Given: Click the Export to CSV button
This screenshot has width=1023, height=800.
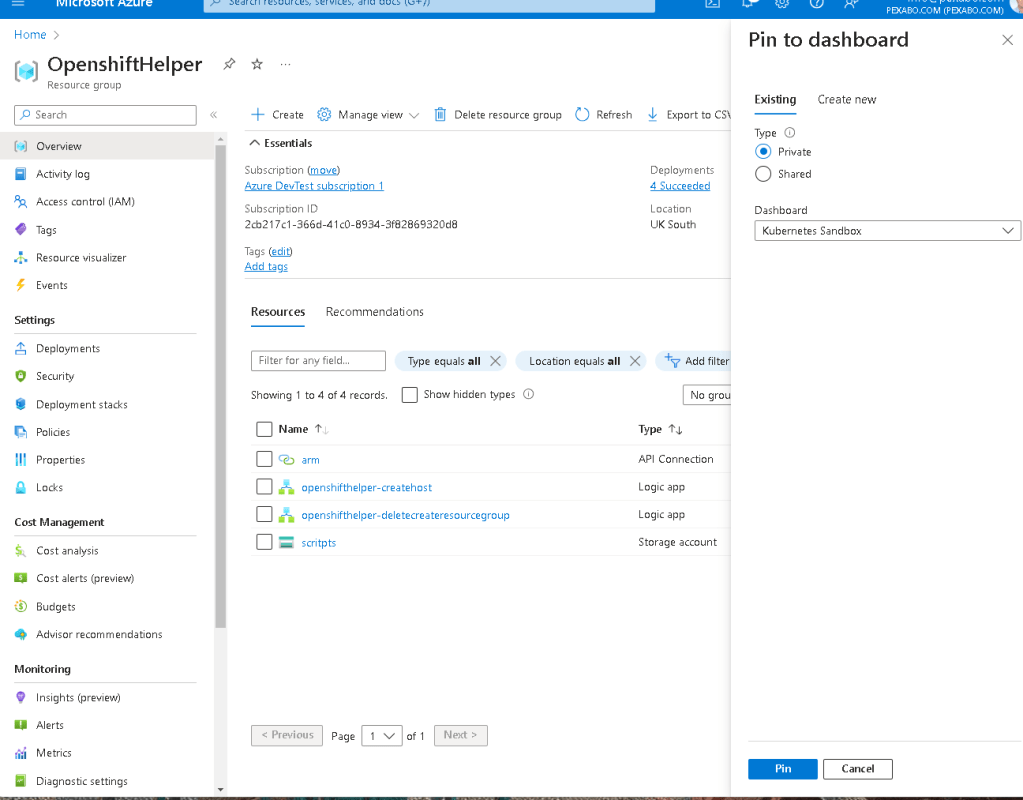Looking at the screenshot, I should (689, 115).
